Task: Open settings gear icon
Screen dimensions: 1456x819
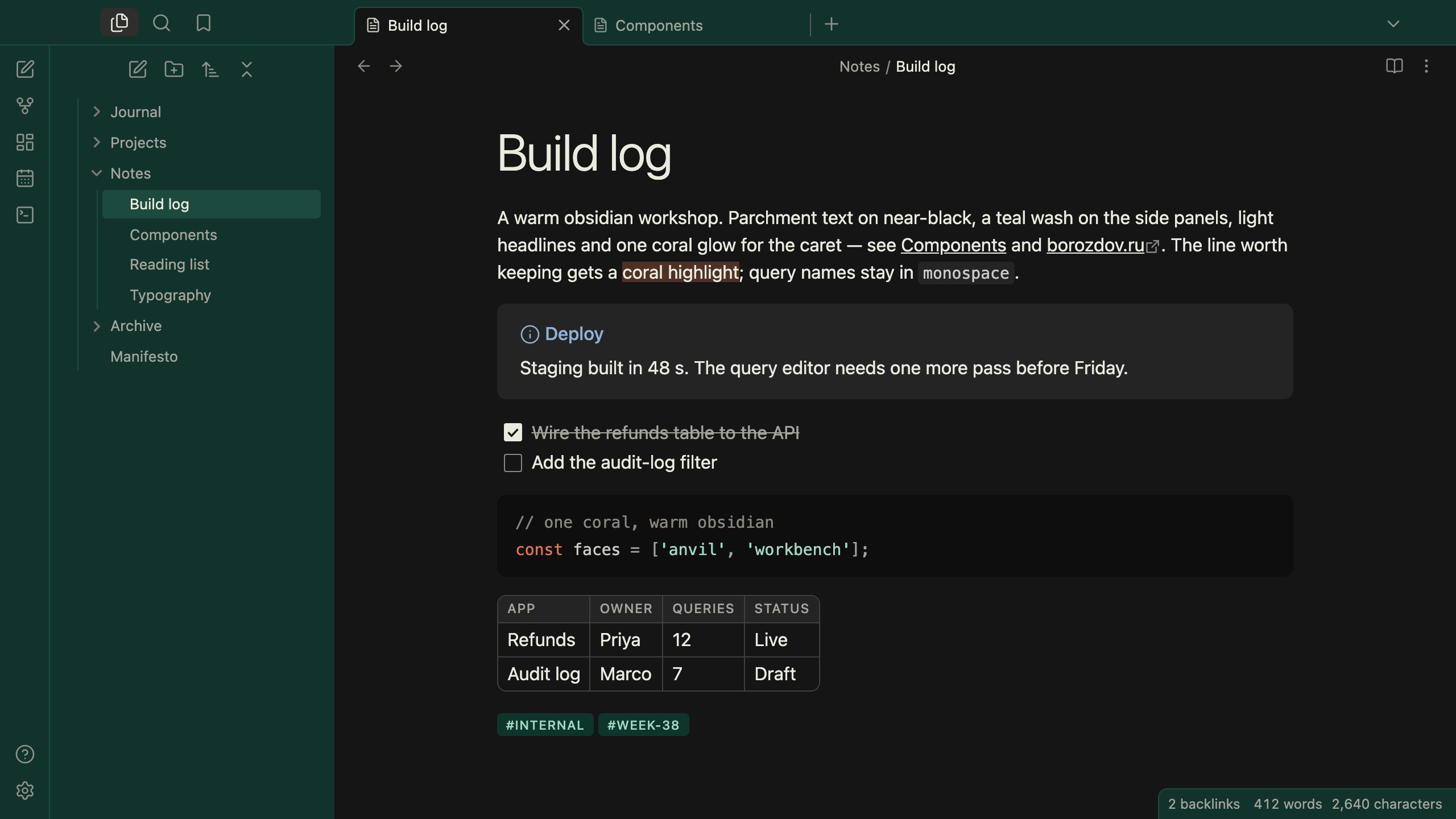Action: (25, 791)
